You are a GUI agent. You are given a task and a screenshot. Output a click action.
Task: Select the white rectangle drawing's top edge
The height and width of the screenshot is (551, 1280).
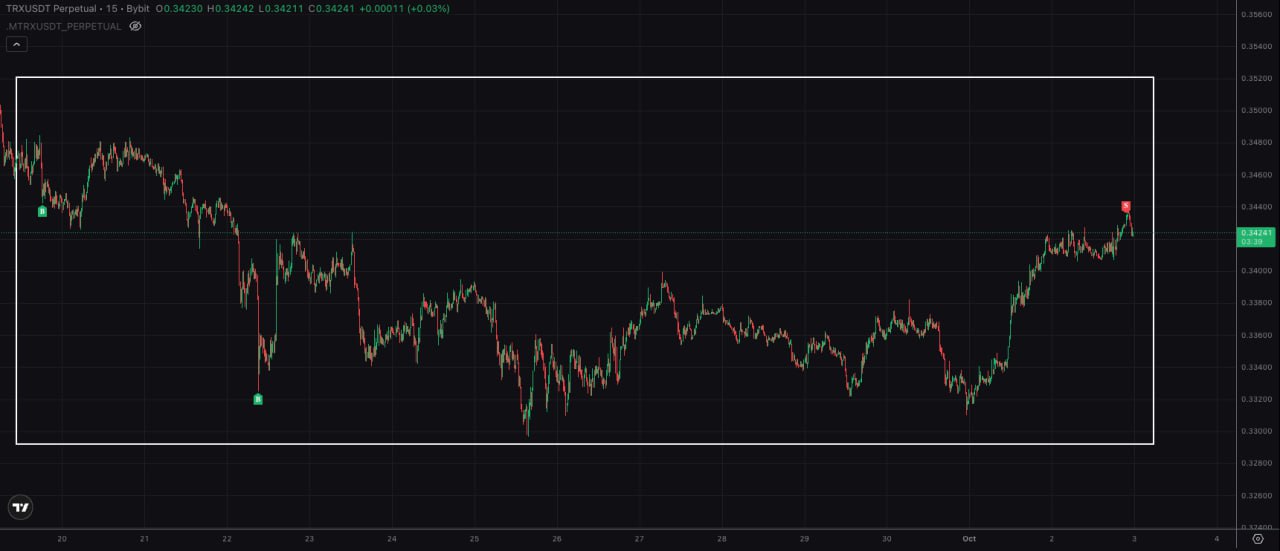584,77
